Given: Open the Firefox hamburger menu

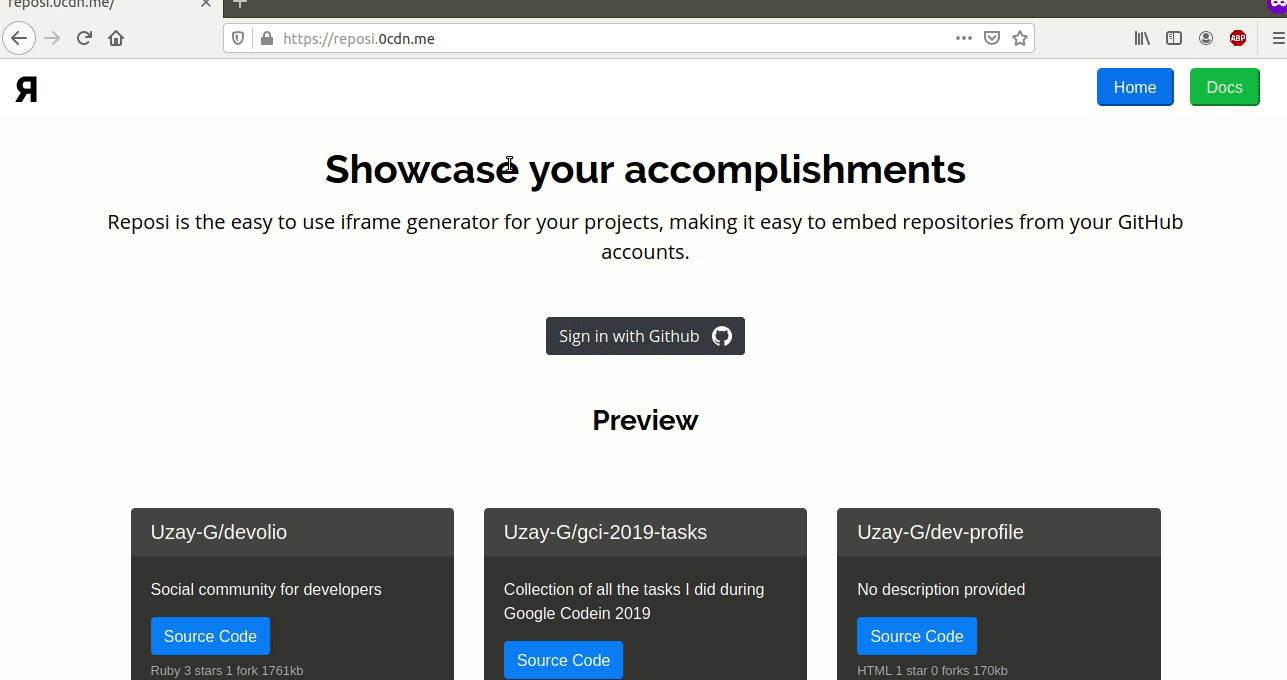Looking at the screenshot, I should (1277, 39).
